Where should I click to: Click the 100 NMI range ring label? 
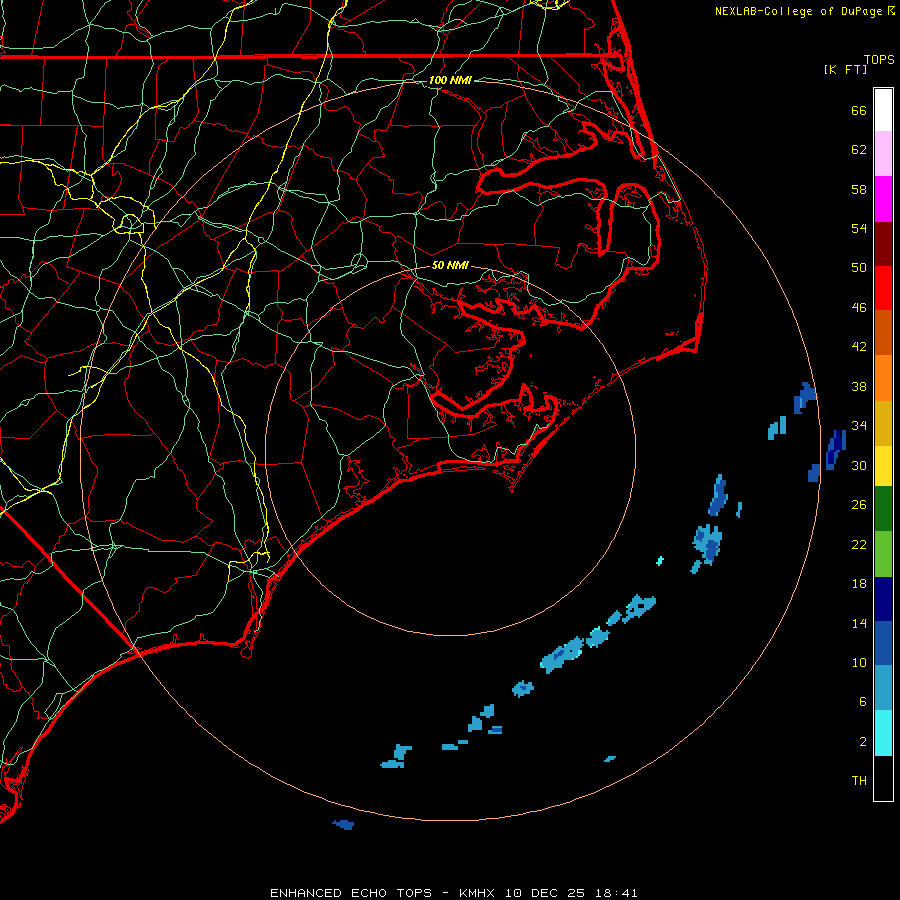click(x=450, y=80)
